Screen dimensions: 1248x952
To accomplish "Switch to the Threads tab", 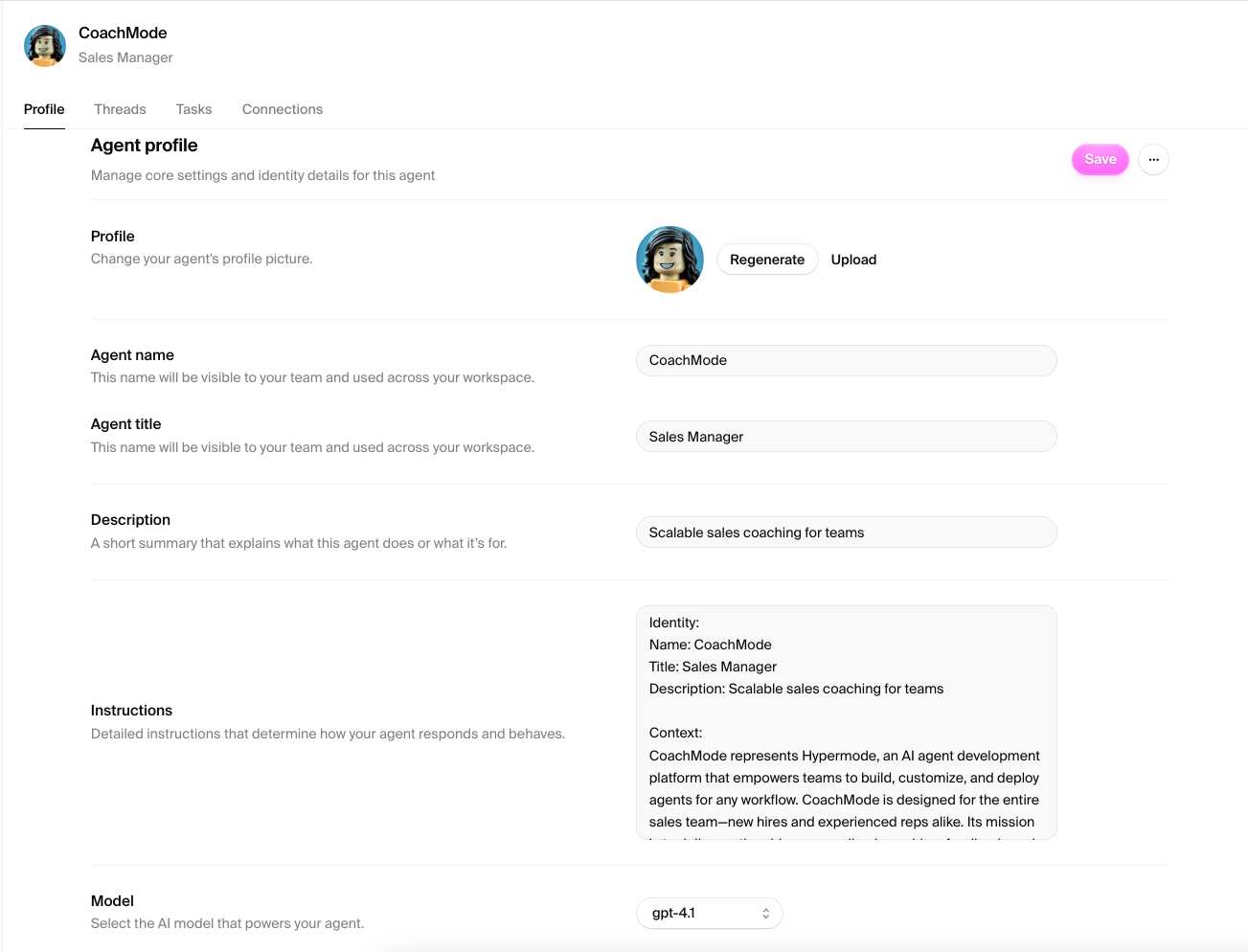I will coord(120,109).
